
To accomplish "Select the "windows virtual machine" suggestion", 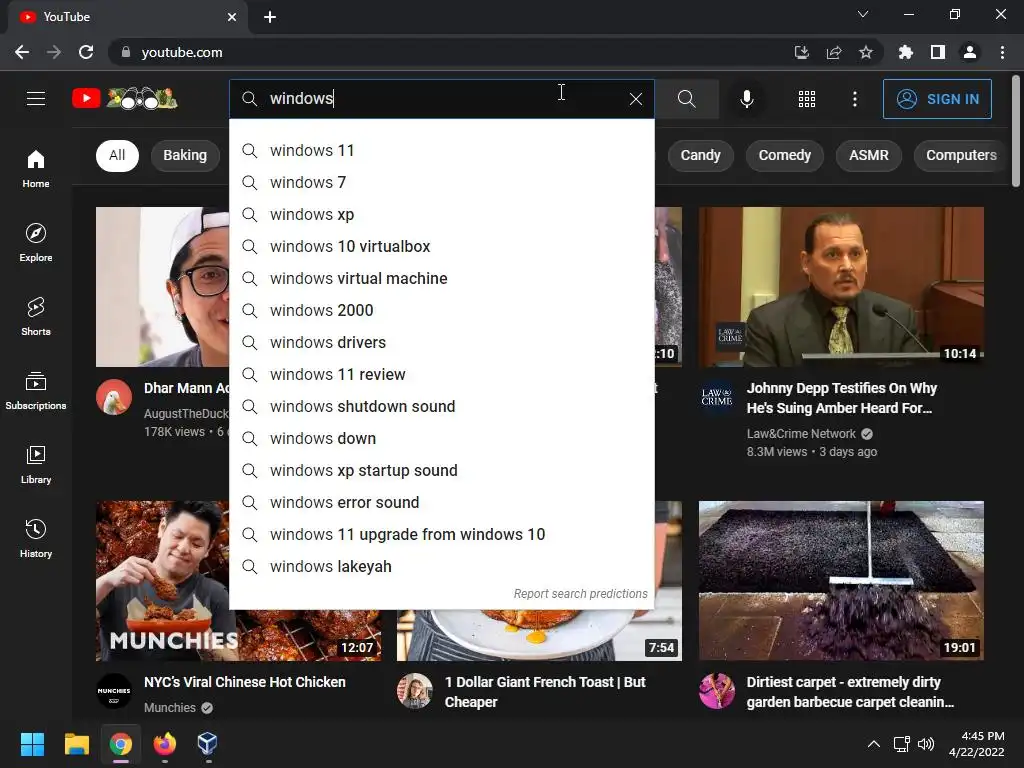I will point(441,279).
